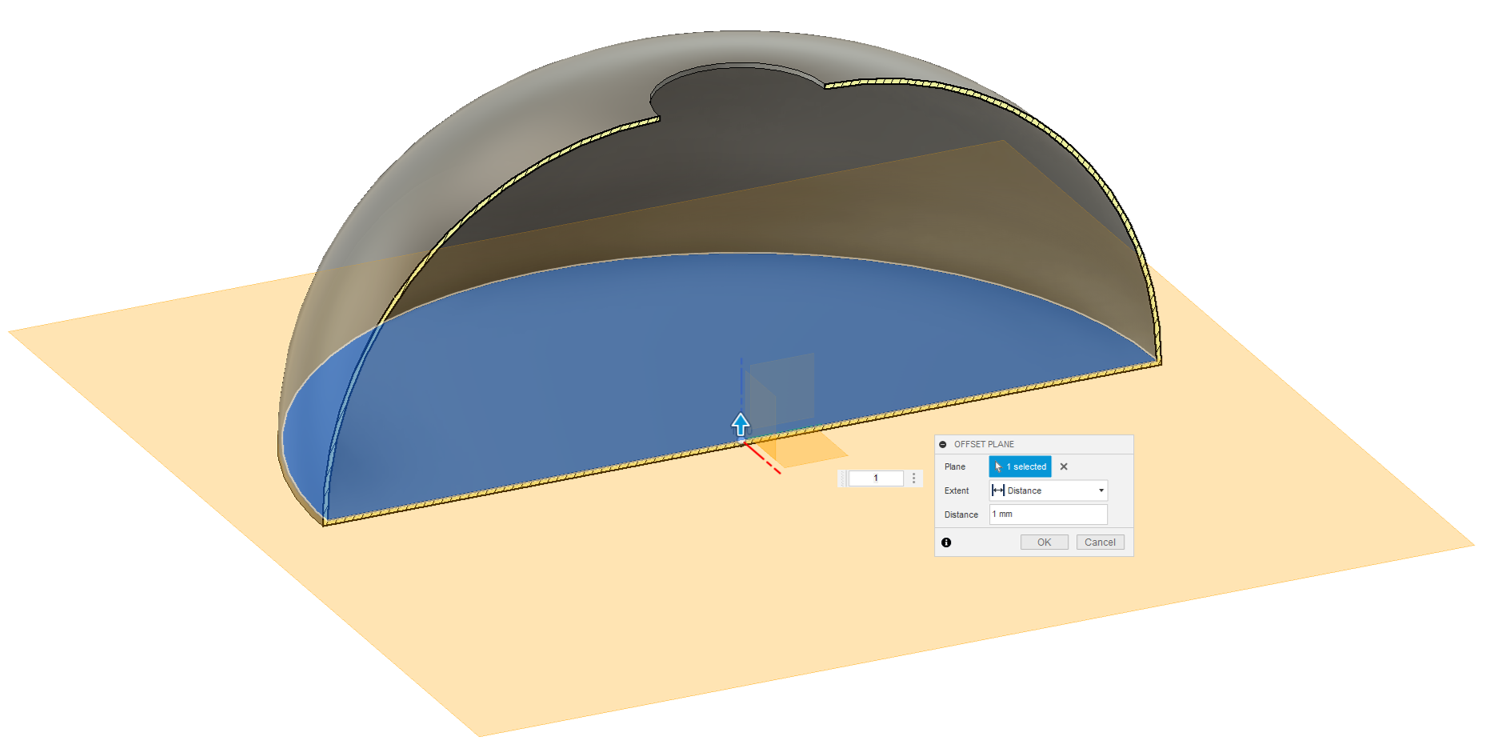Image resolution: width=1492 pixels, height=747 pixels.
Task: Edit the floating value box showing 1
Action: point(876,479)
